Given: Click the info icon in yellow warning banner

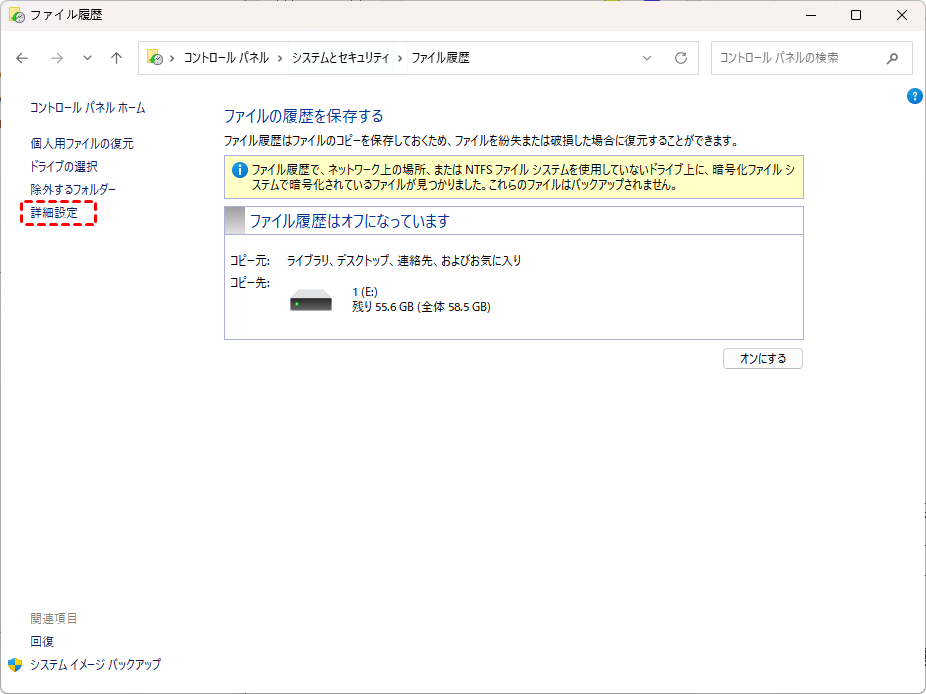Looking at the screenshot, I should tap(239, 170).
